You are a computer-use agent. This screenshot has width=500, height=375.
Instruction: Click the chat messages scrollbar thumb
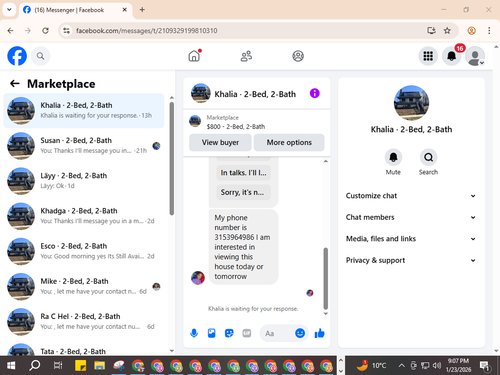coord(326,278)
